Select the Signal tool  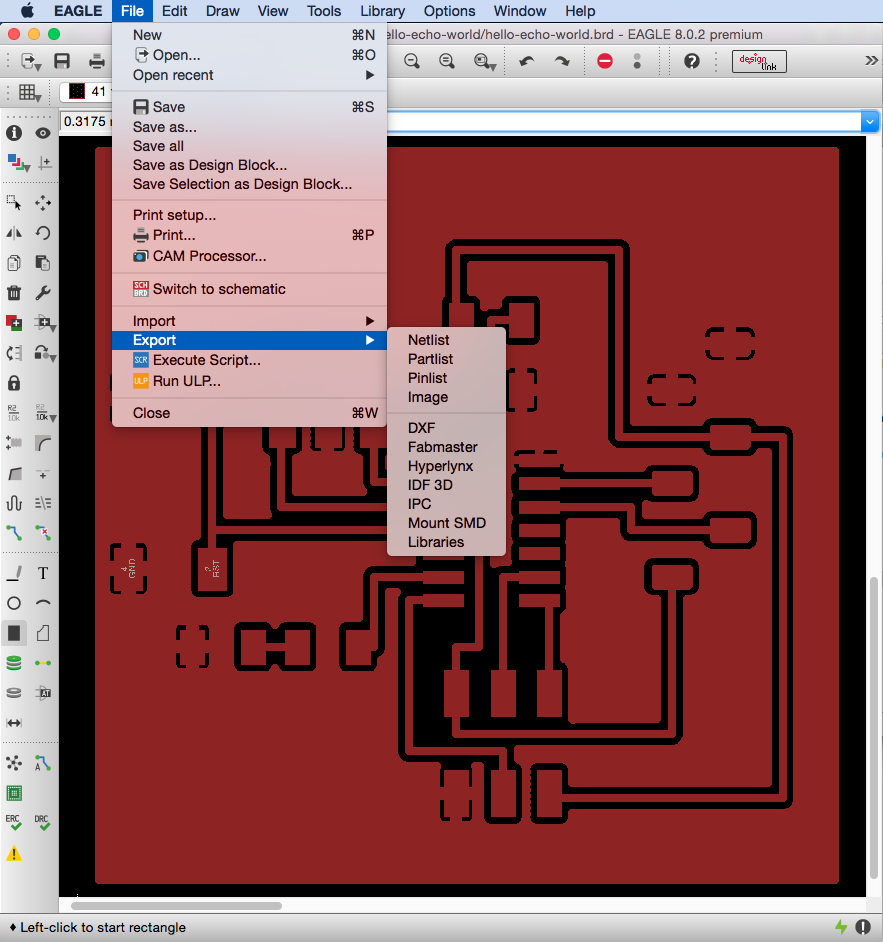[x=43, y=663]
